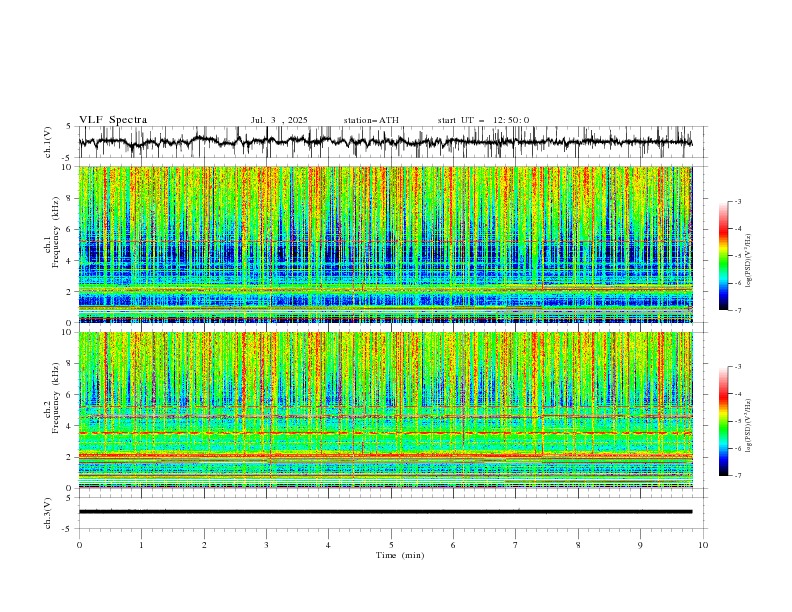The image size is (792, 612).
Task: Select the ch.2 "Frequency (kHz)" axis label
Action: coord(56,397)
